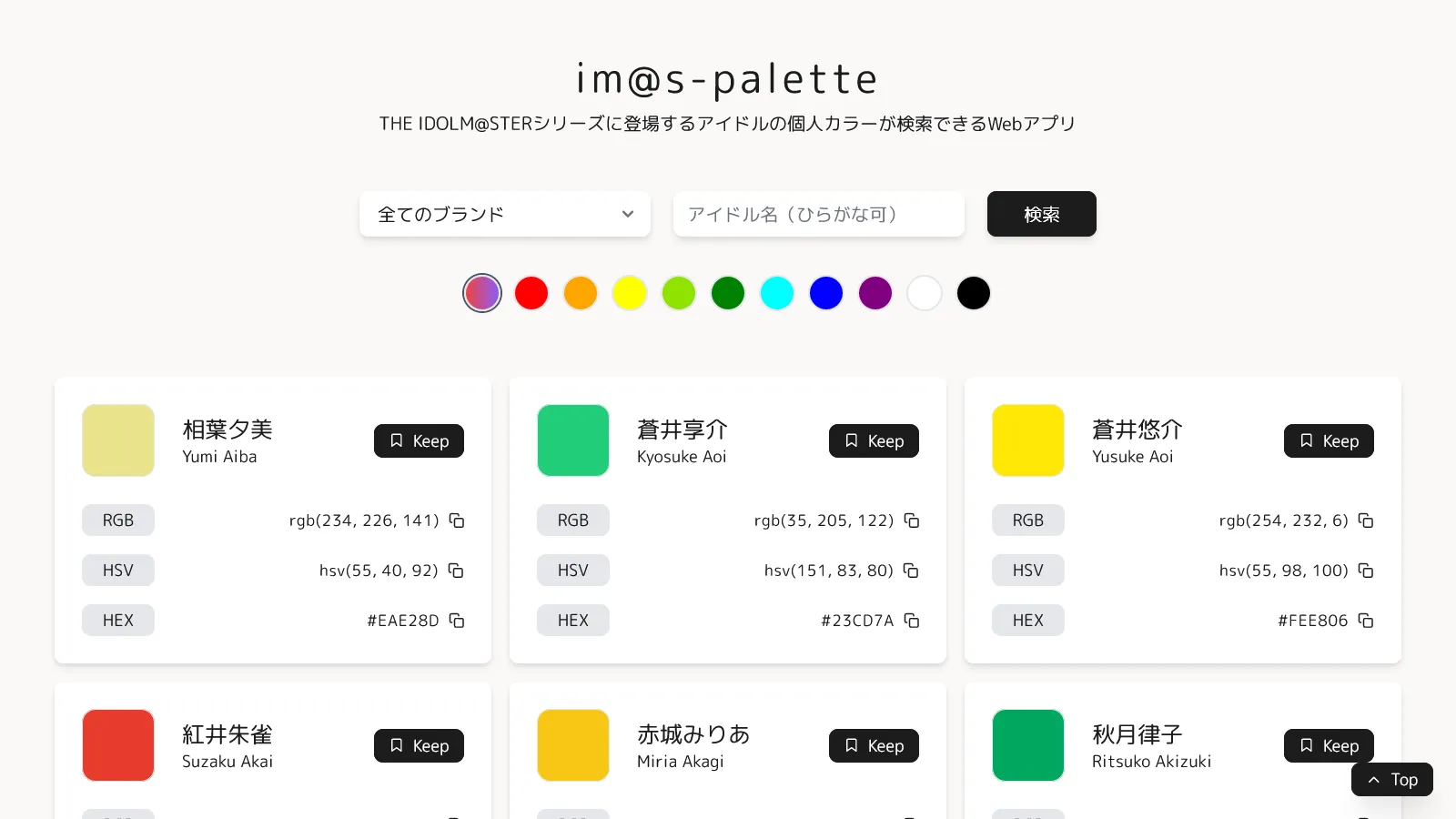Copy Kyosuke Aoi's RGB value
The image size is (1456, 819).
click(912, 520)
